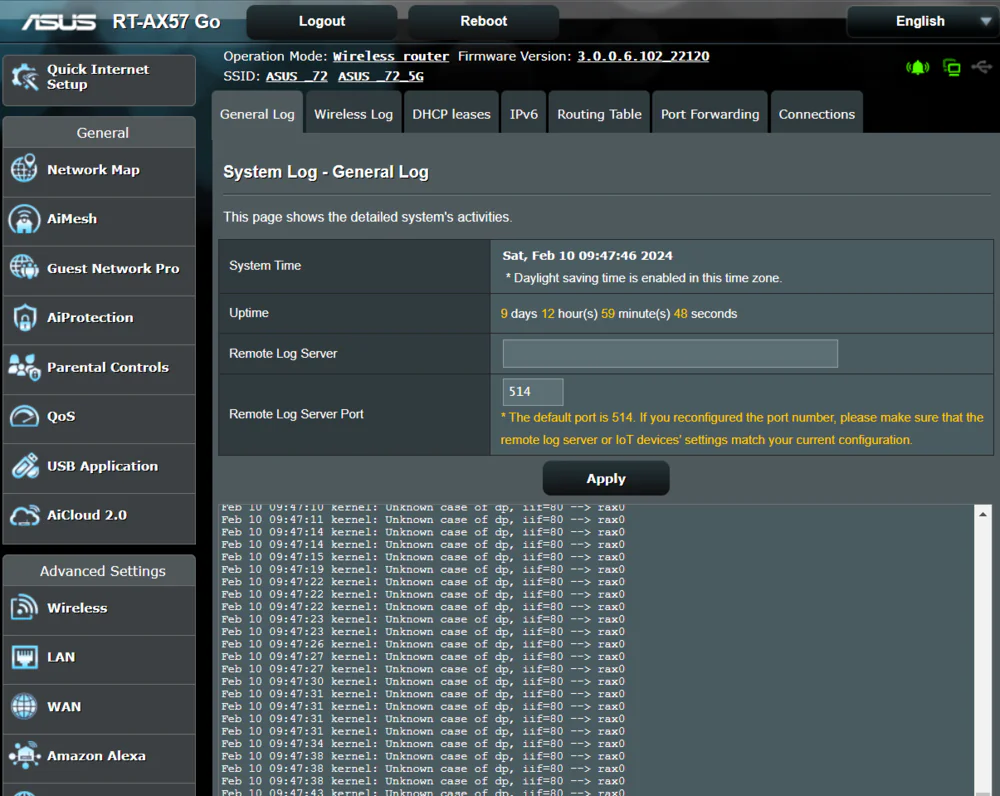Open the firmware version 3.0.0.6.102_22120 link
This screenshot has height=796, width=1000.
(x=643, y=56)
